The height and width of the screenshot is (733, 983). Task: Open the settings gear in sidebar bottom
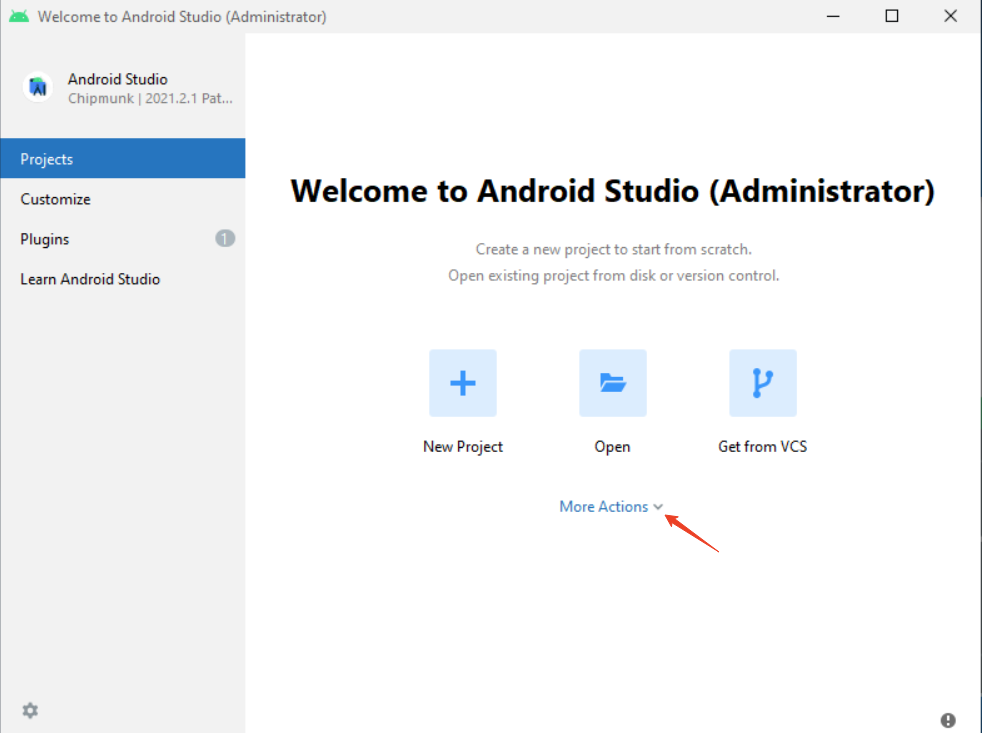(x=30, y=710)
